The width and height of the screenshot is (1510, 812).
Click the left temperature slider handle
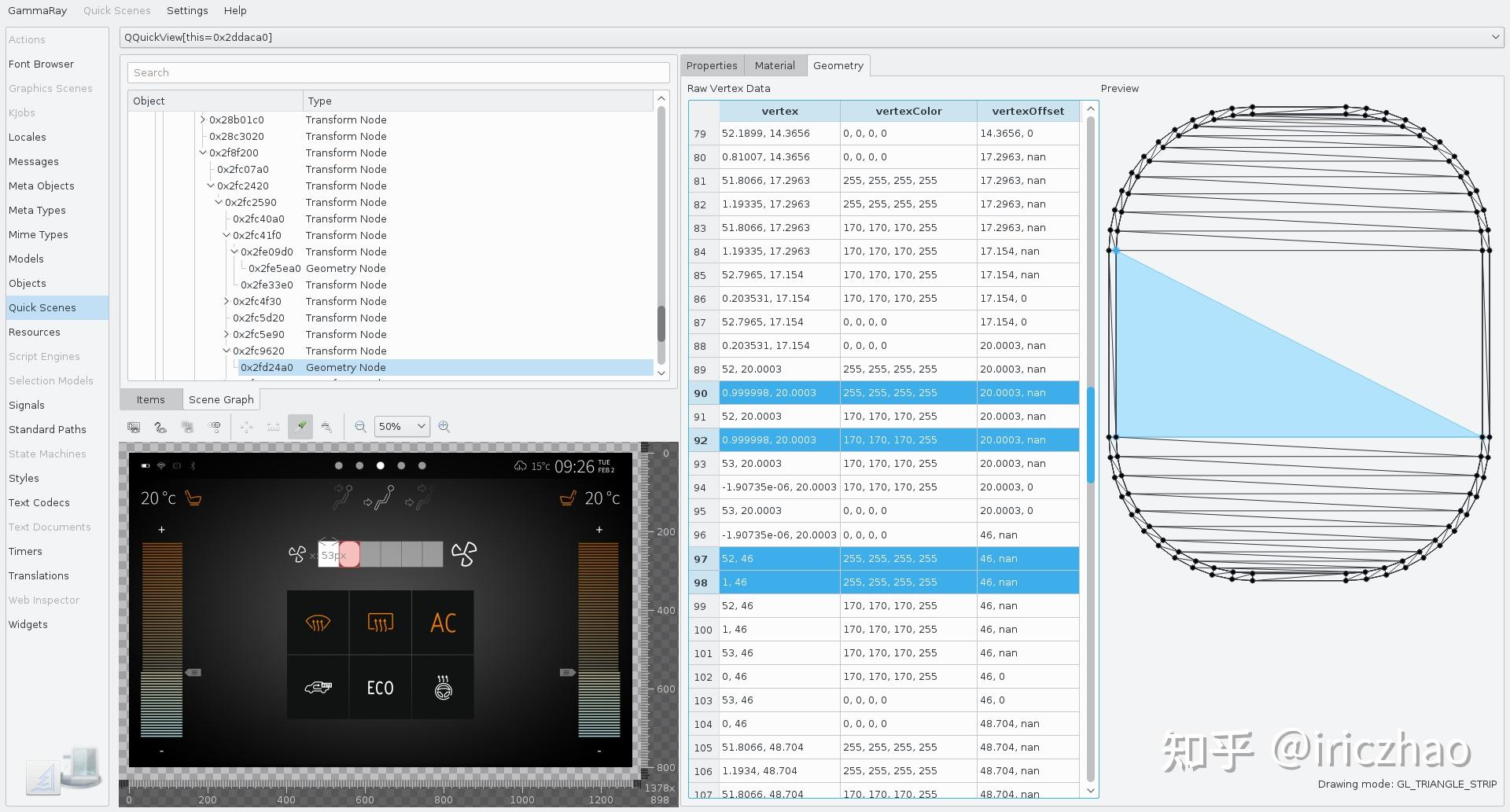click(193, 673)
